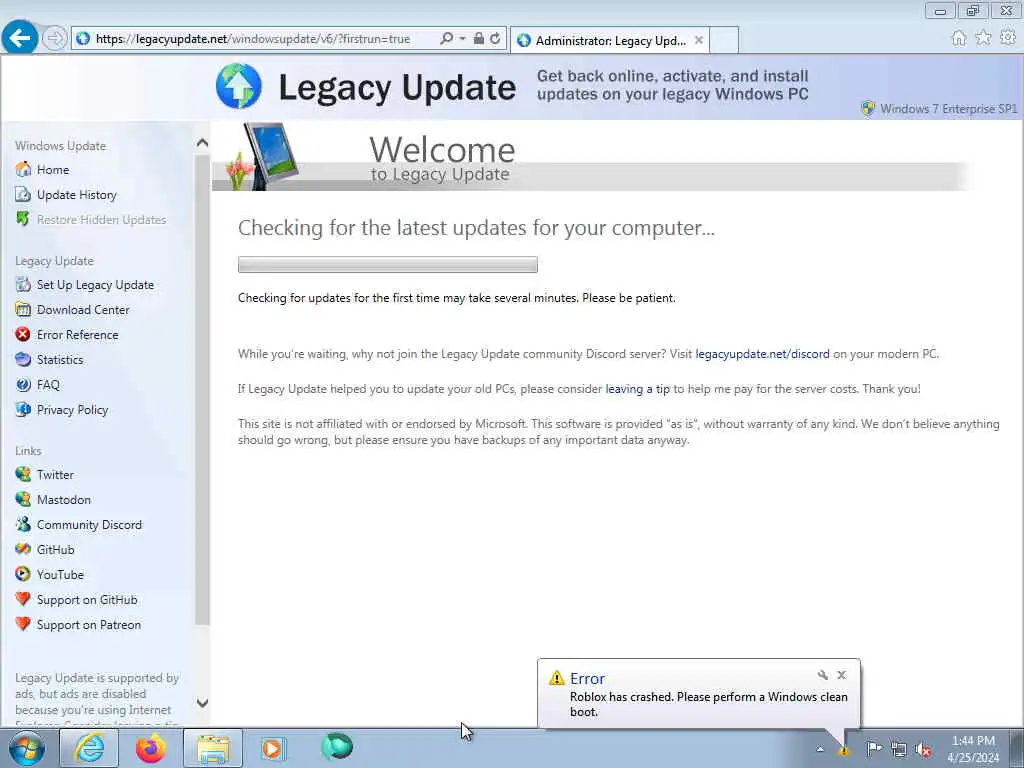Click the search magnifier in address bar

(446, 39)
